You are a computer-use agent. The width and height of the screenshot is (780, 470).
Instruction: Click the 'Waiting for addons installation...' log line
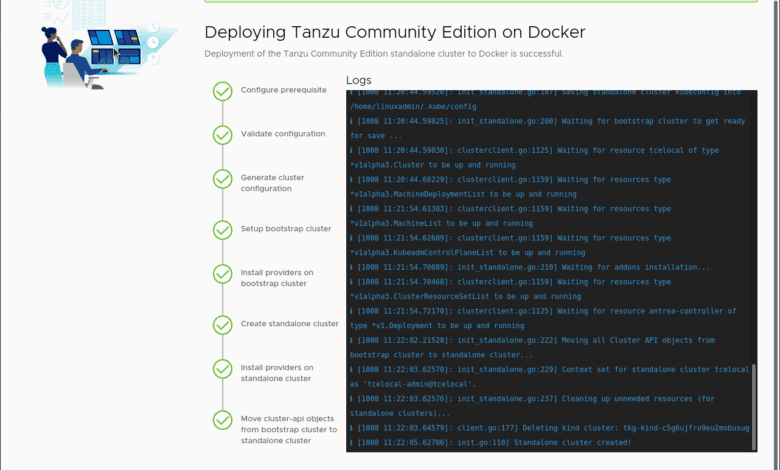(529, 267)
